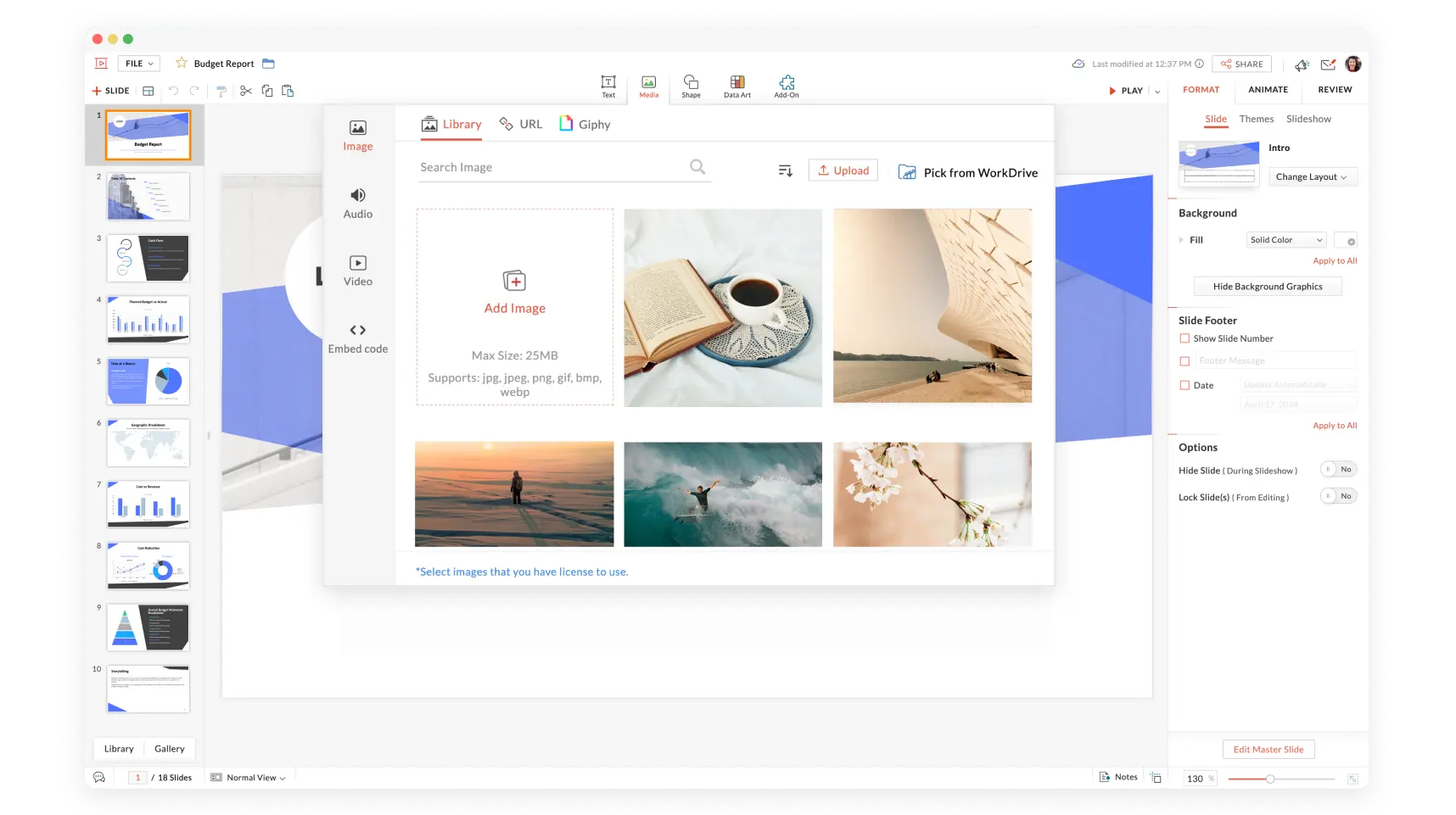Open the FILE dropdown menu

coord(139,64)
